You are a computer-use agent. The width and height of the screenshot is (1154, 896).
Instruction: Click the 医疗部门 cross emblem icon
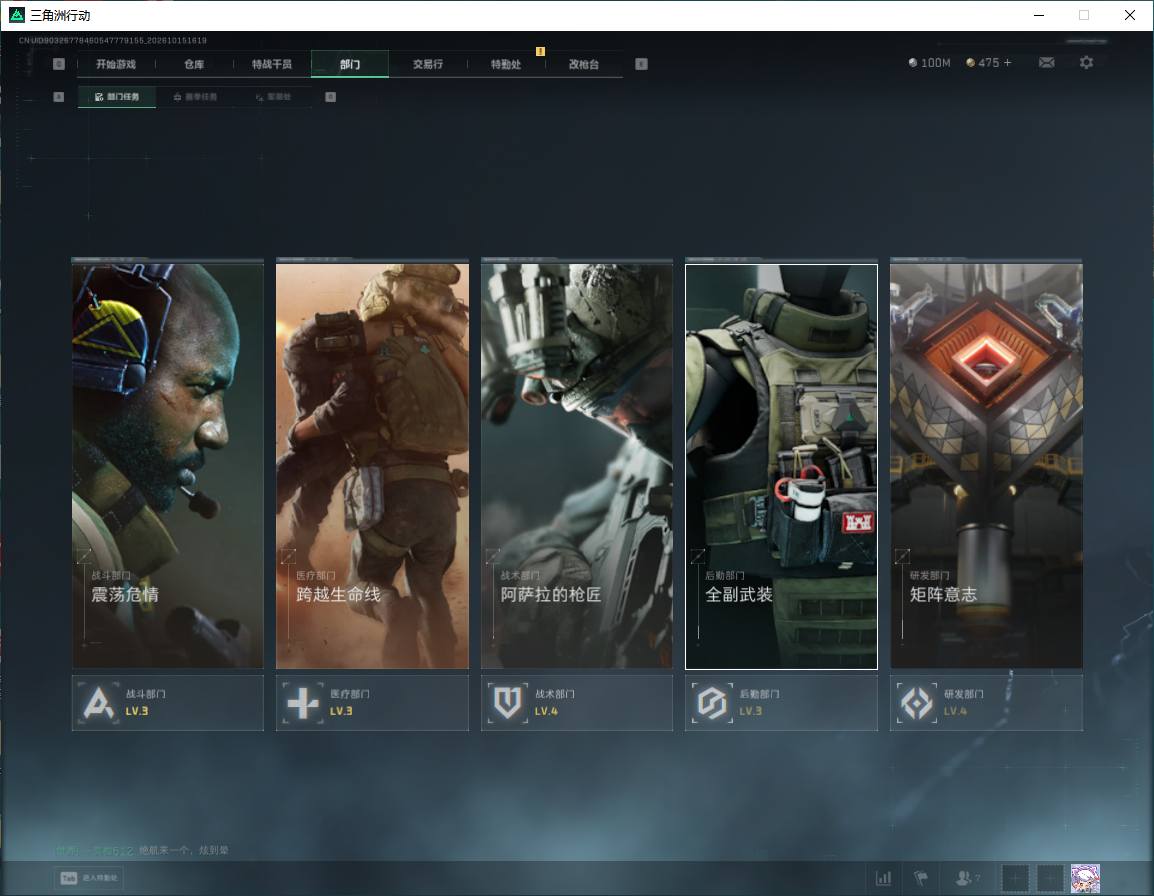pos(303,703)
